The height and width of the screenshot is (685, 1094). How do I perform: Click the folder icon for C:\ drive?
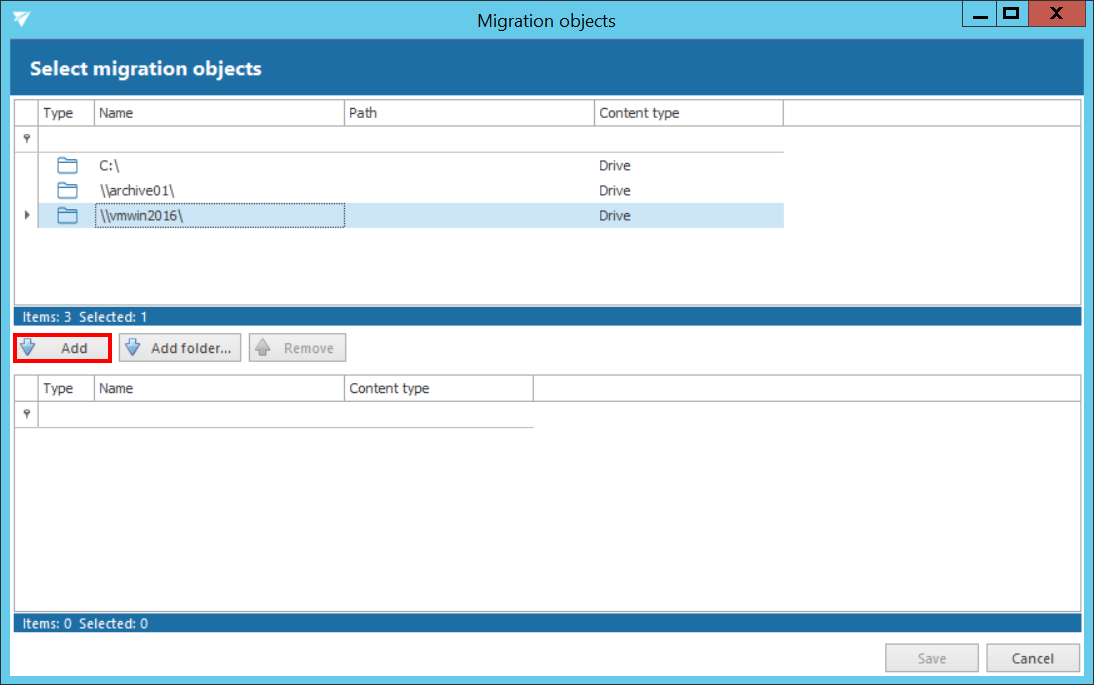[67, 166]
